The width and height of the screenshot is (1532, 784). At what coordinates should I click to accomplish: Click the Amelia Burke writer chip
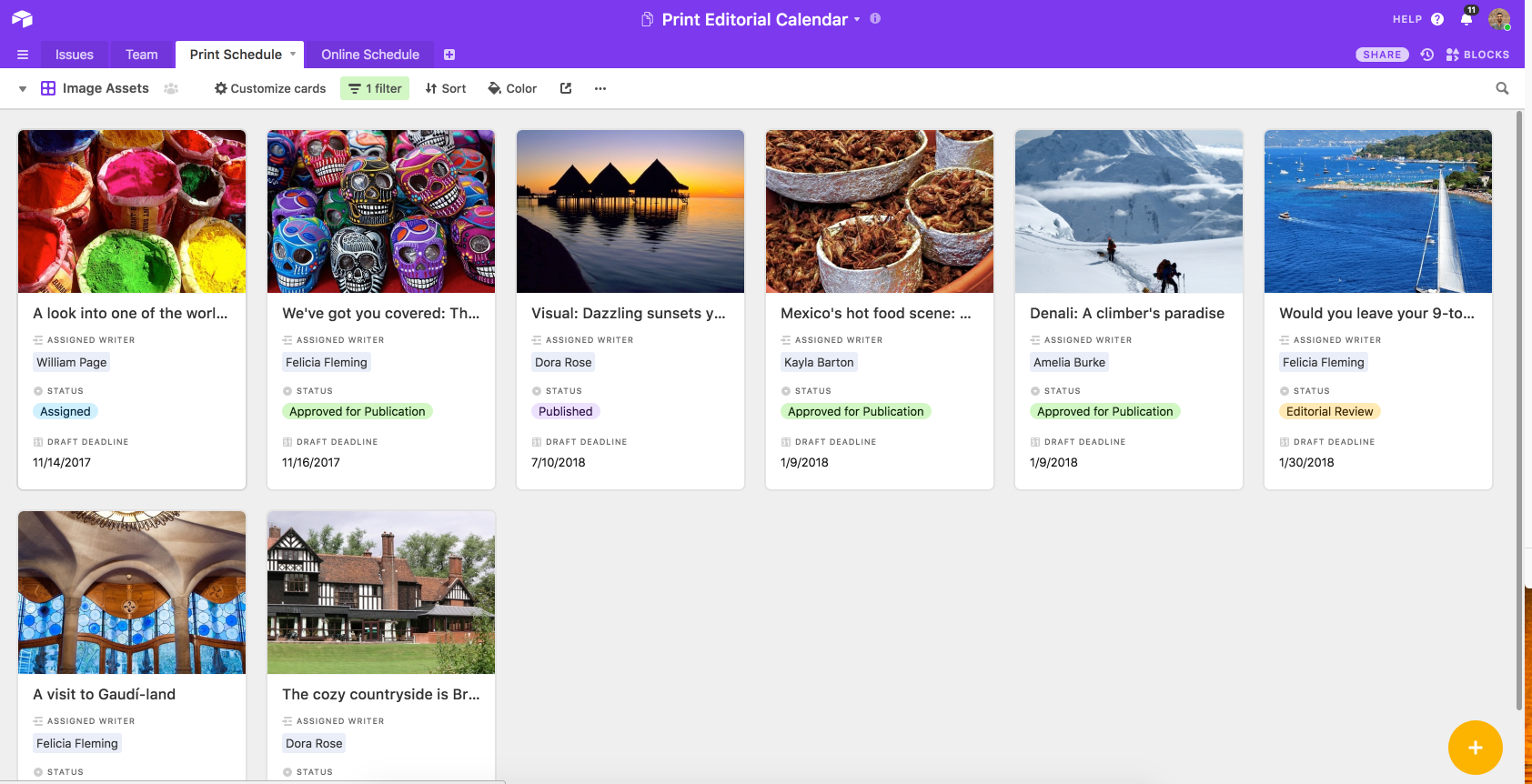click(1070, 362)
